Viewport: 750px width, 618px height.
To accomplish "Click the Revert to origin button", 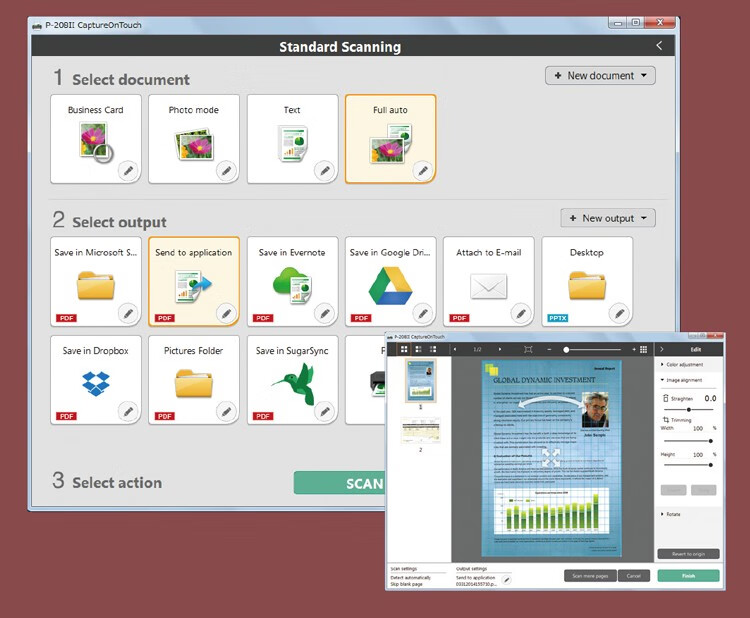I will tap(688, 554).
